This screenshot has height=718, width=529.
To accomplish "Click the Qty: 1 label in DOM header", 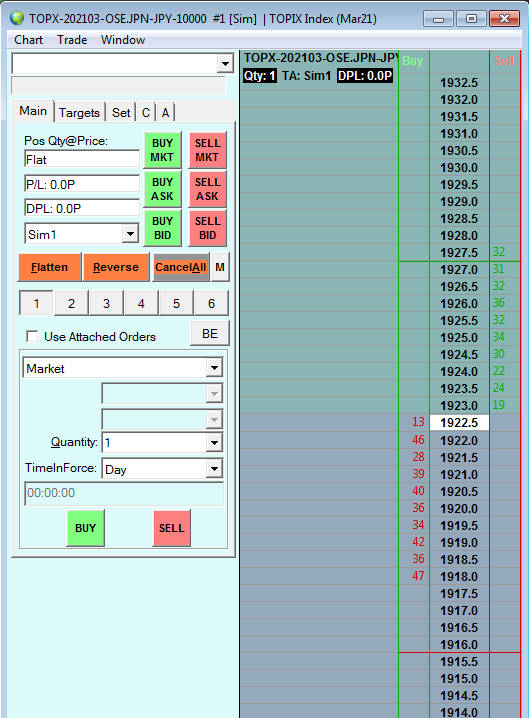I will [x=260, y=76].
